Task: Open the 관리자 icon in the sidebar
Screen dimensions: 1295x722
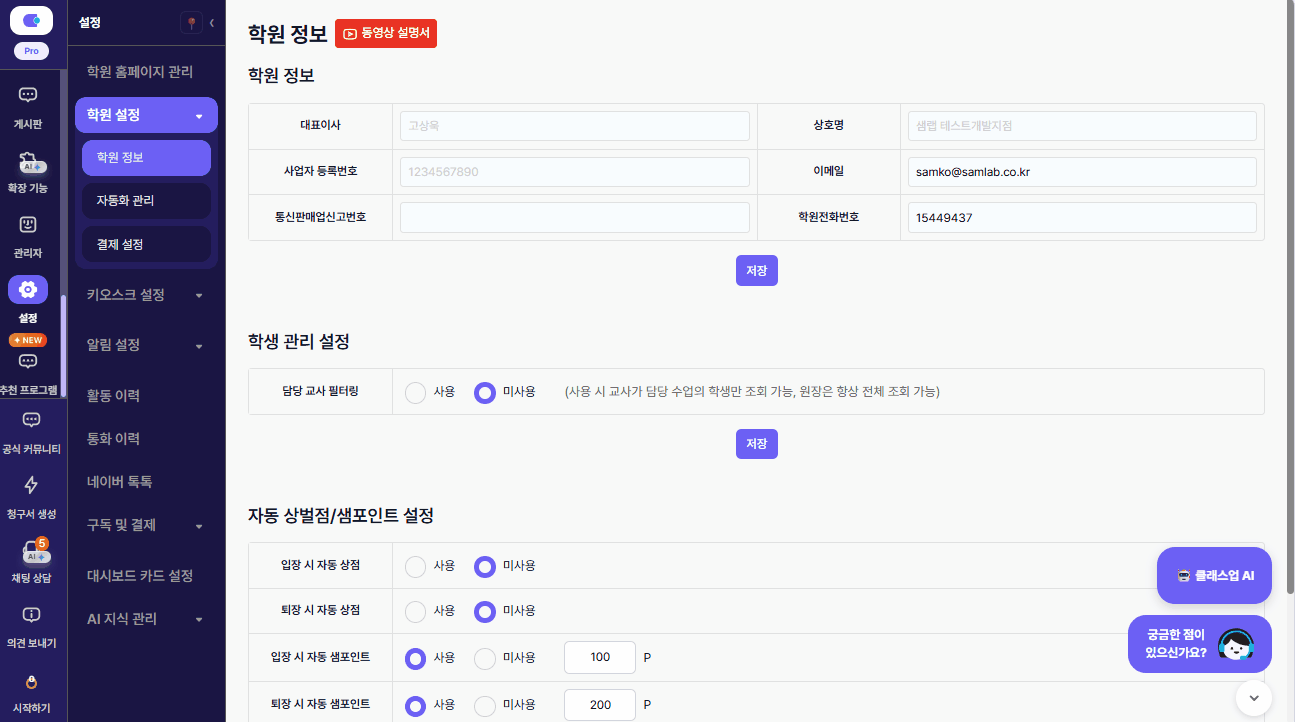Action: (28, 225)
